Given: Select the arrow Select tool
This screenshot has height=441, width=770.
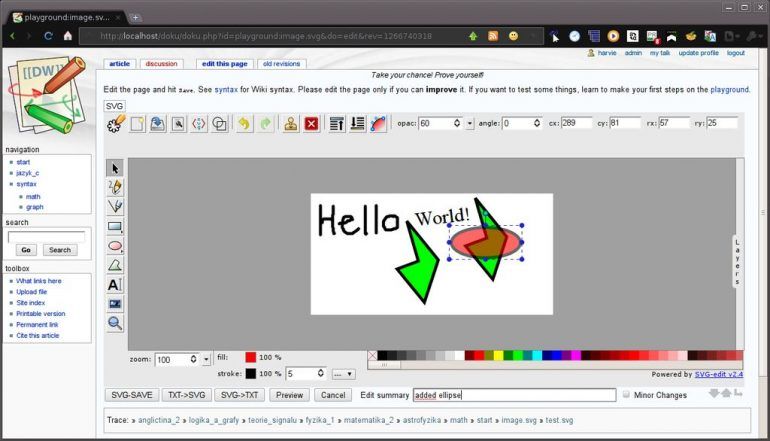Looking at the screenshot, I should pos(115,168).
